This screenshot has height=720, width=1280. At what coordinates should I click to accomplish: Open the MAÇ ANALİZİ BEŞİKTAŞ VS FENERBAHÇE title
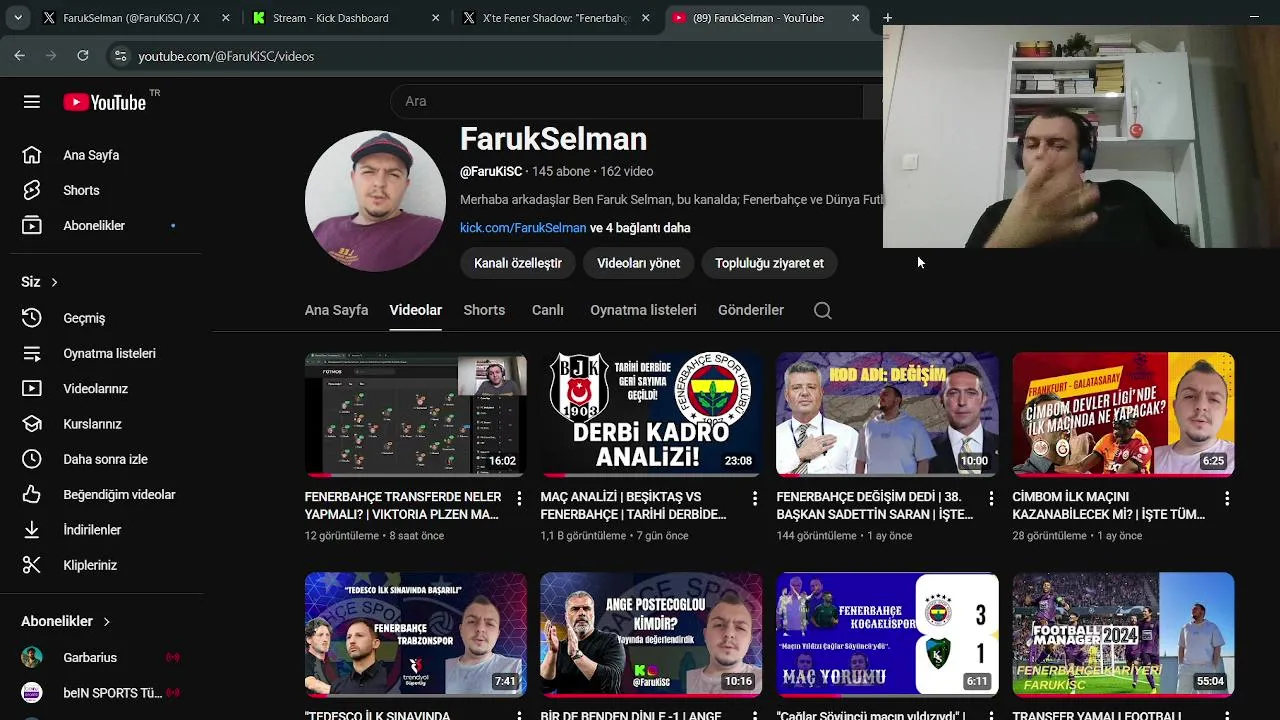(634, 506)
